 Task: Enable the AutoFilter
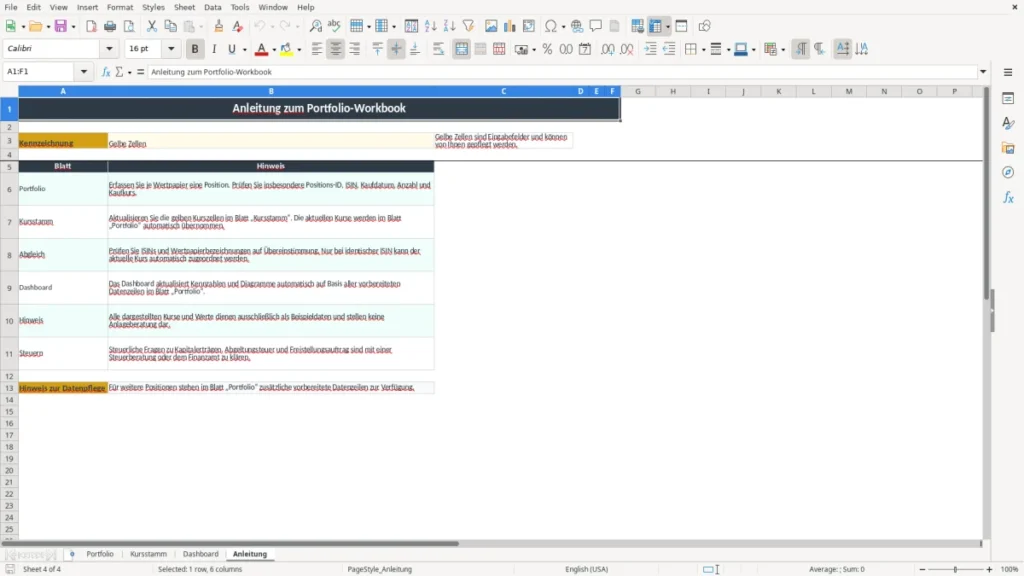point(468,26)
